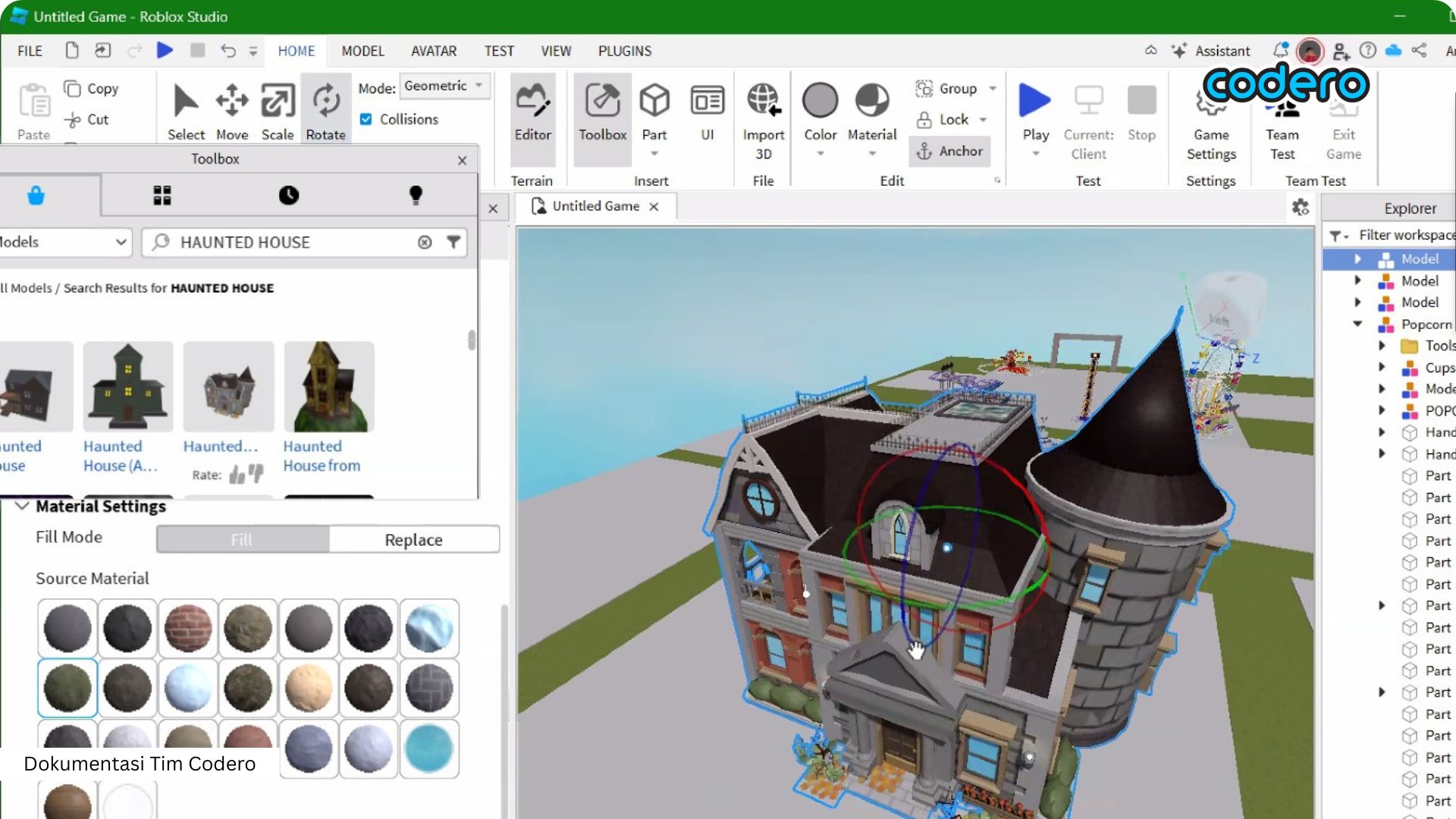Switch to the TEST ribbon tab
1456x819 pixels.
tap(499, 51)
